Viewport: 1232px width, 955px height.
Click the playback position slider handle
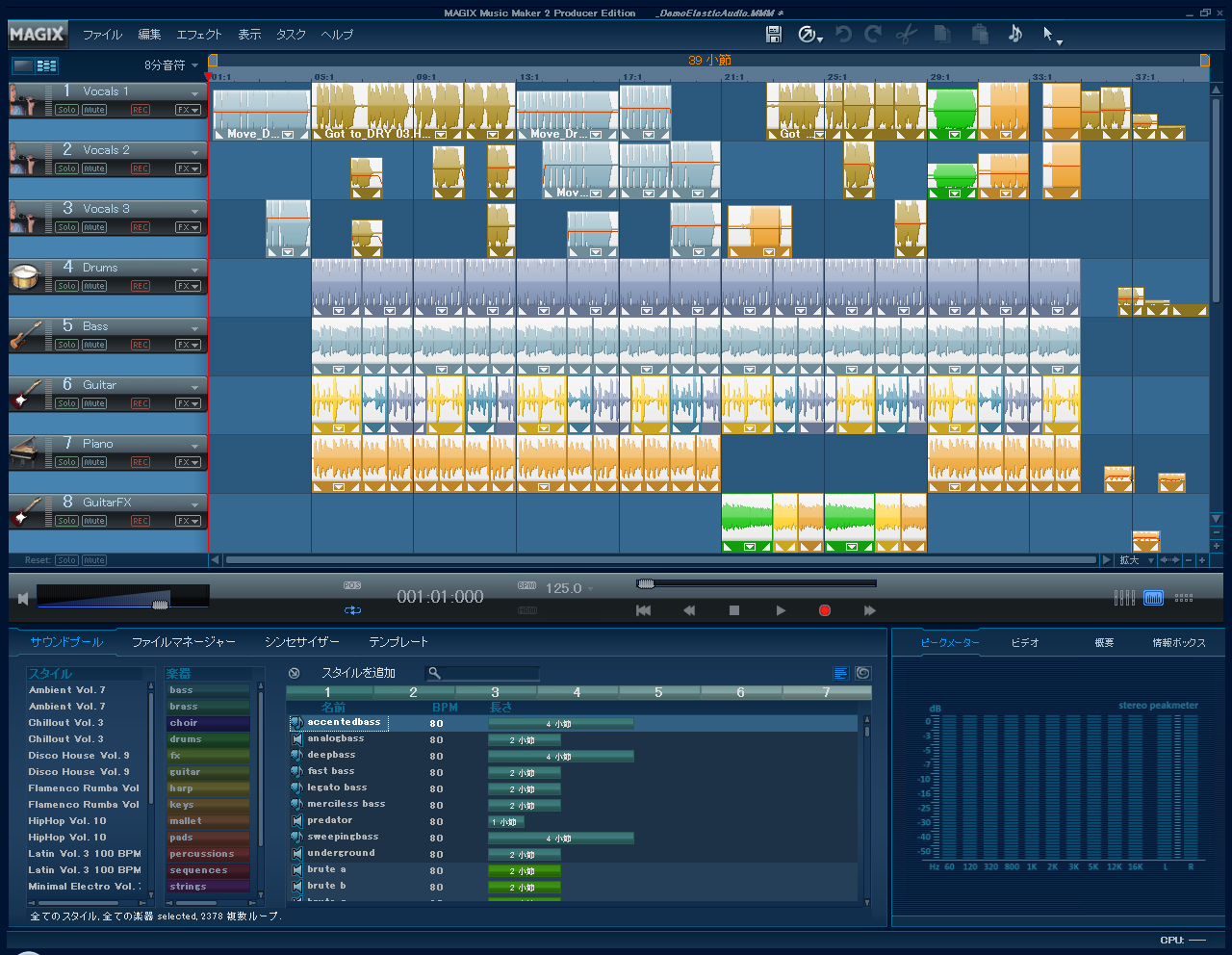click(646, 583)
